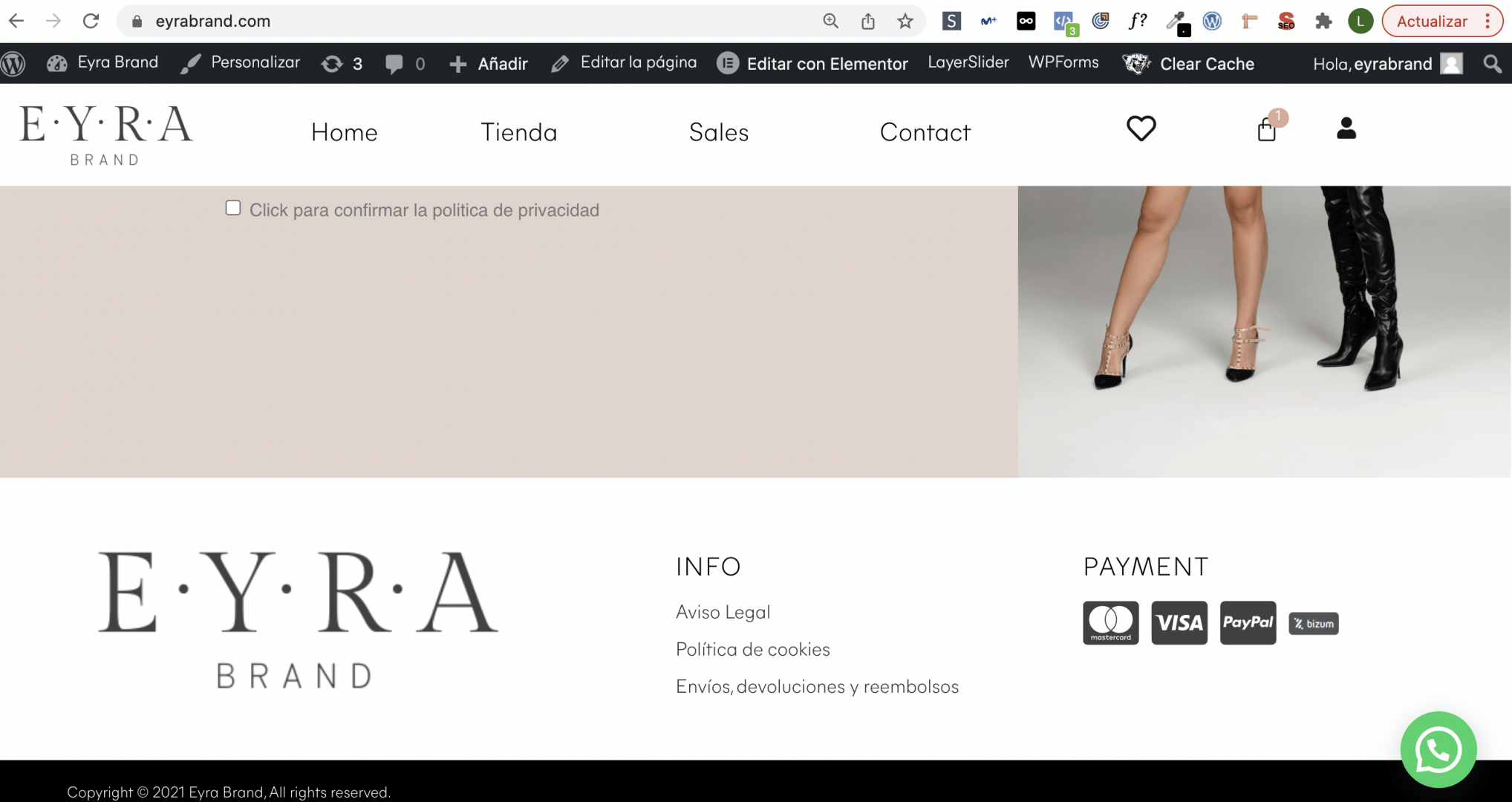Click the Copyright © 2021 Eyra Brand text

tap(229, 792)
